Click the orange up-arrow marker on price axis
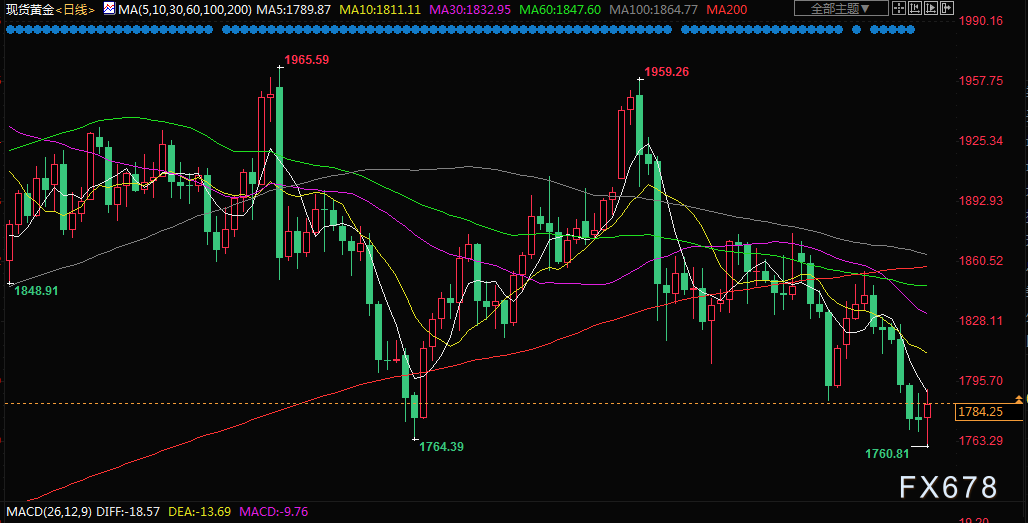 [1019, 399]
